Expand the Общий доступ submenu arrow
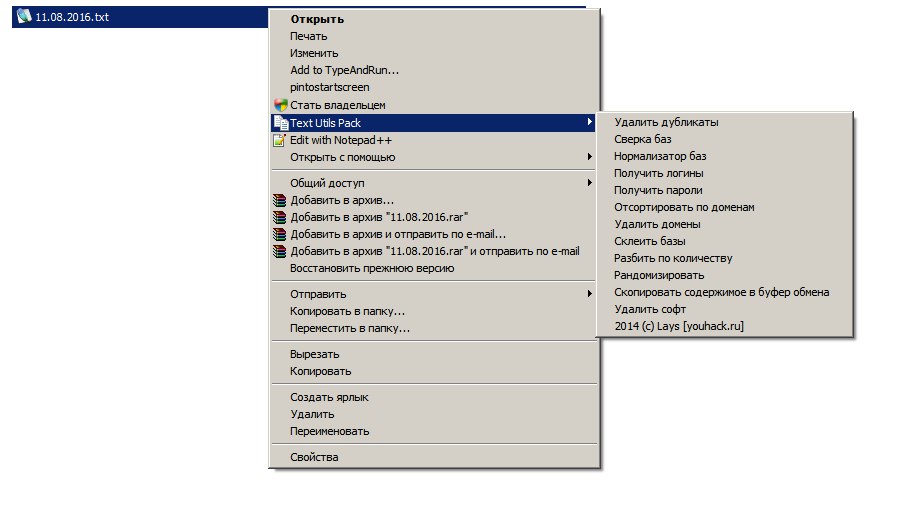This screenshot has width=902, height=514. tap(589, 183)
